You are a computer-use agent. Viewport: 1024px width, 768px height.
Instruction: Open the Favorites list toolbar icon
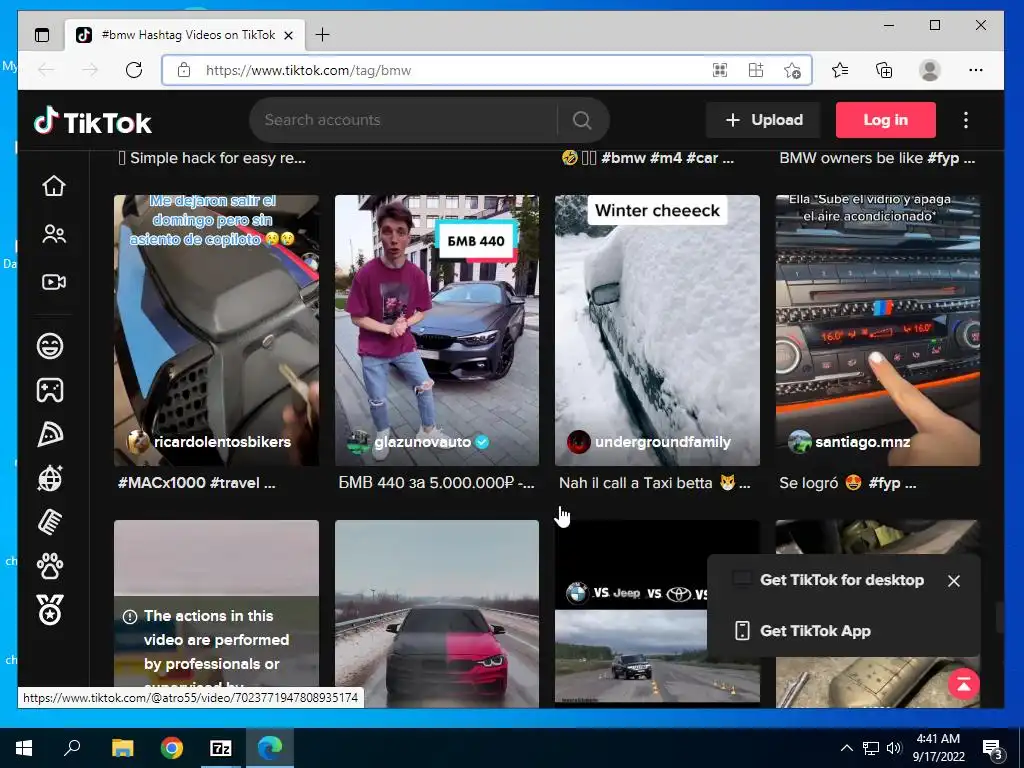pyautogui.click(x=840, y=70)
